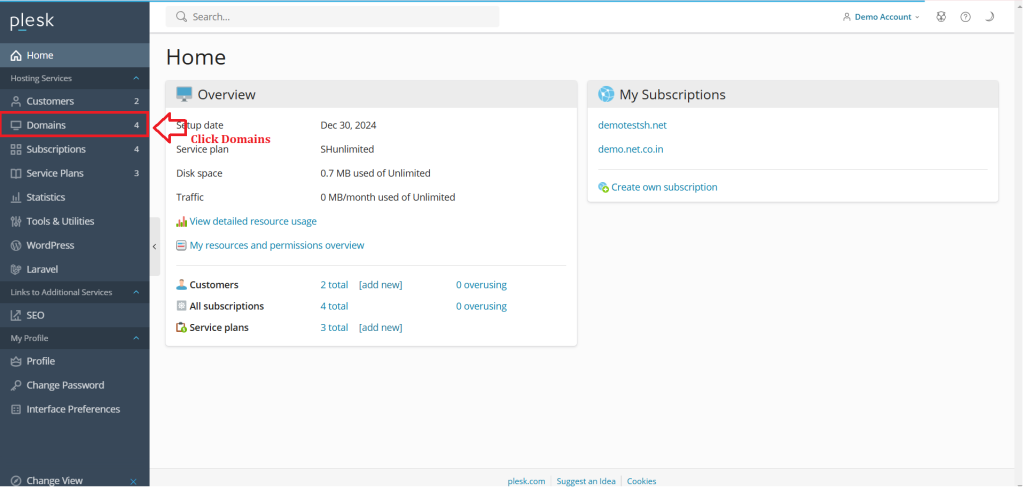Viewport: 1024px width, 490px height.
Task: Toggle dark mode moon icon
Action: click(x=989, y=17)
